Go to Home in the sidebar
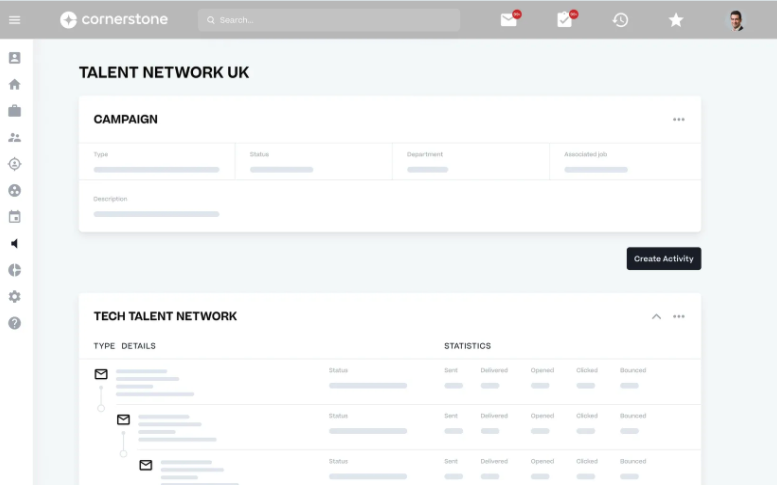The image size is (777, 485). (14, 85)
